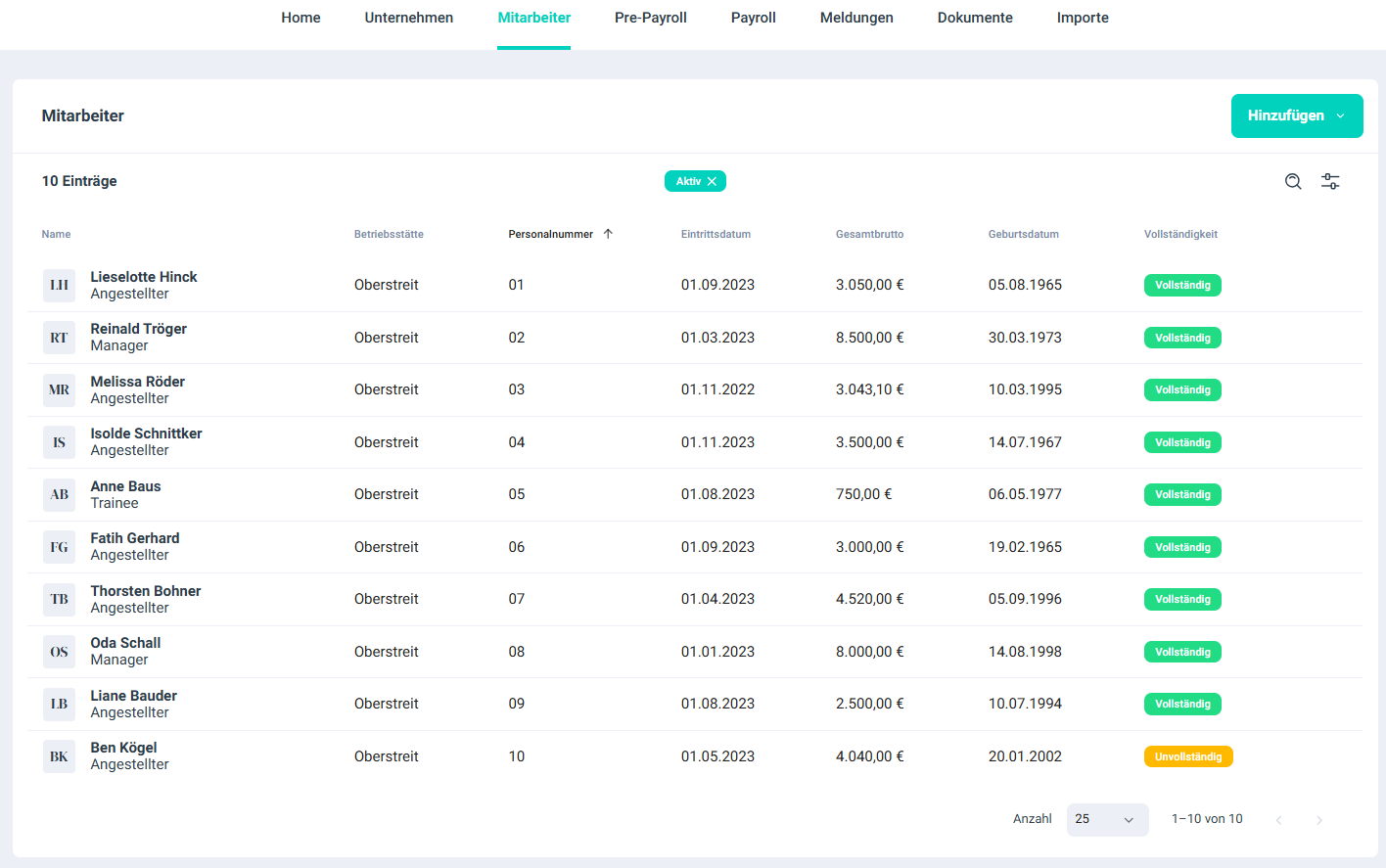Go to previous page arrow
Viewport: 1386px width, 868px height.
(1278, 820)
